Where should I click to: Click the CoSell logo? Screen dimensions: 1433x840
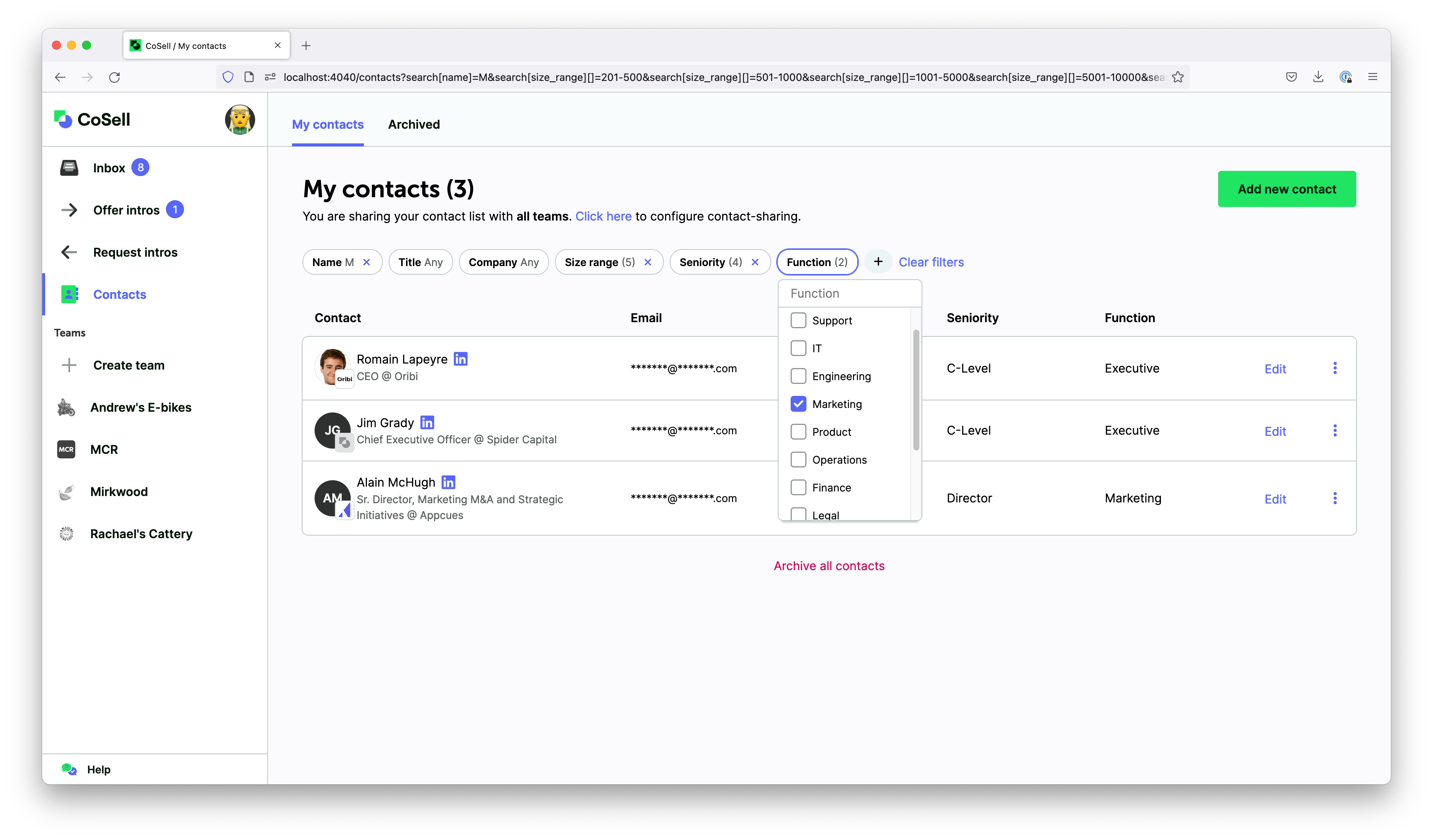coord(92,119)
